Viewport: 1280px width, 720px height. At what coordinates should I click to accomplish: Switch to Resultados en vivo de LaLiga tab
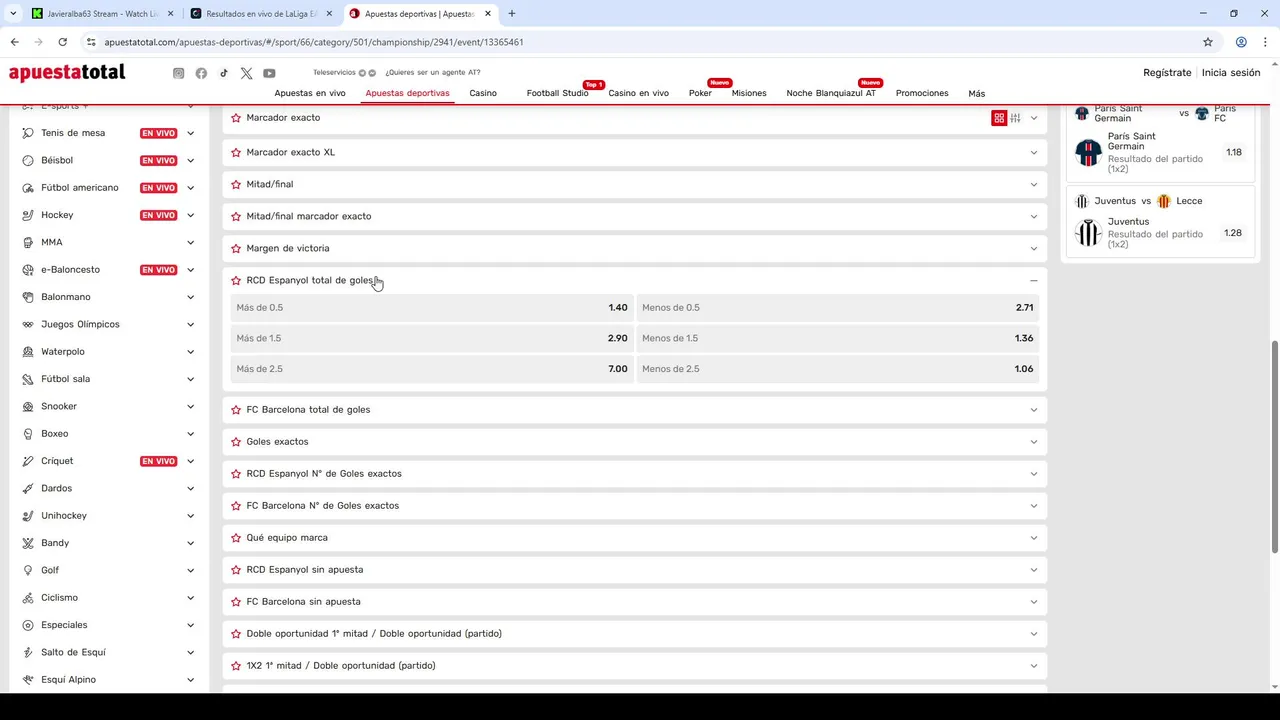point(261,13)
